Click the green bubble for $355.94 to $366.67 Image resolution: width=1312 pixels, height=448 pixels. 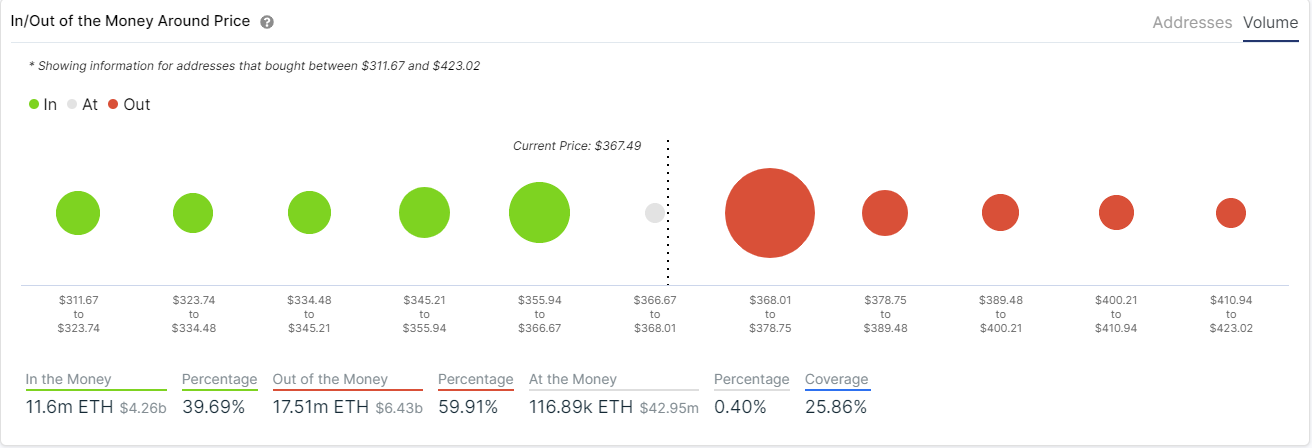[x=539, y=213]
